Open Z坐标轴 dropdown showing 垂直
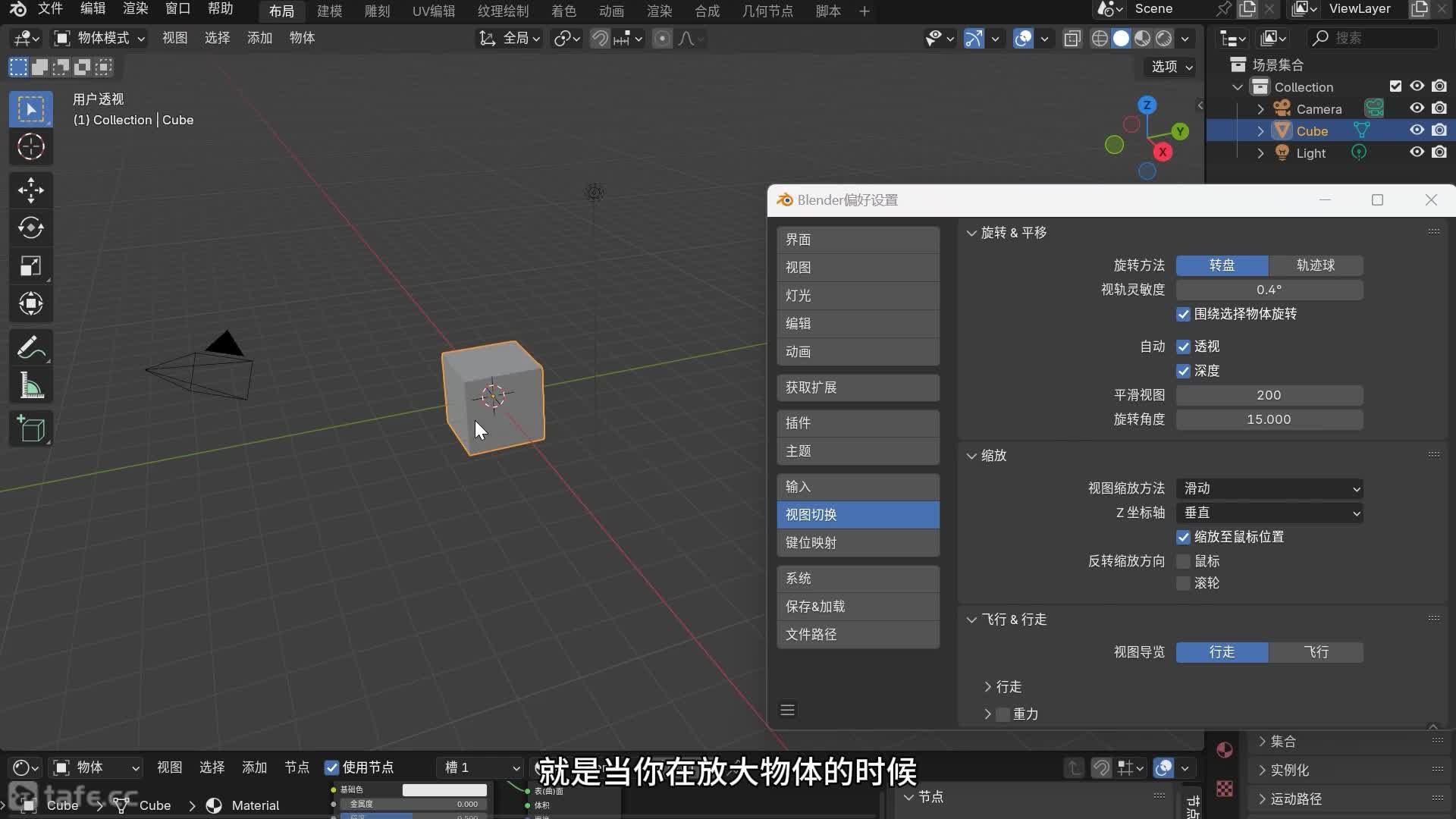The image size is (1456, 819). coord(1269,513)
